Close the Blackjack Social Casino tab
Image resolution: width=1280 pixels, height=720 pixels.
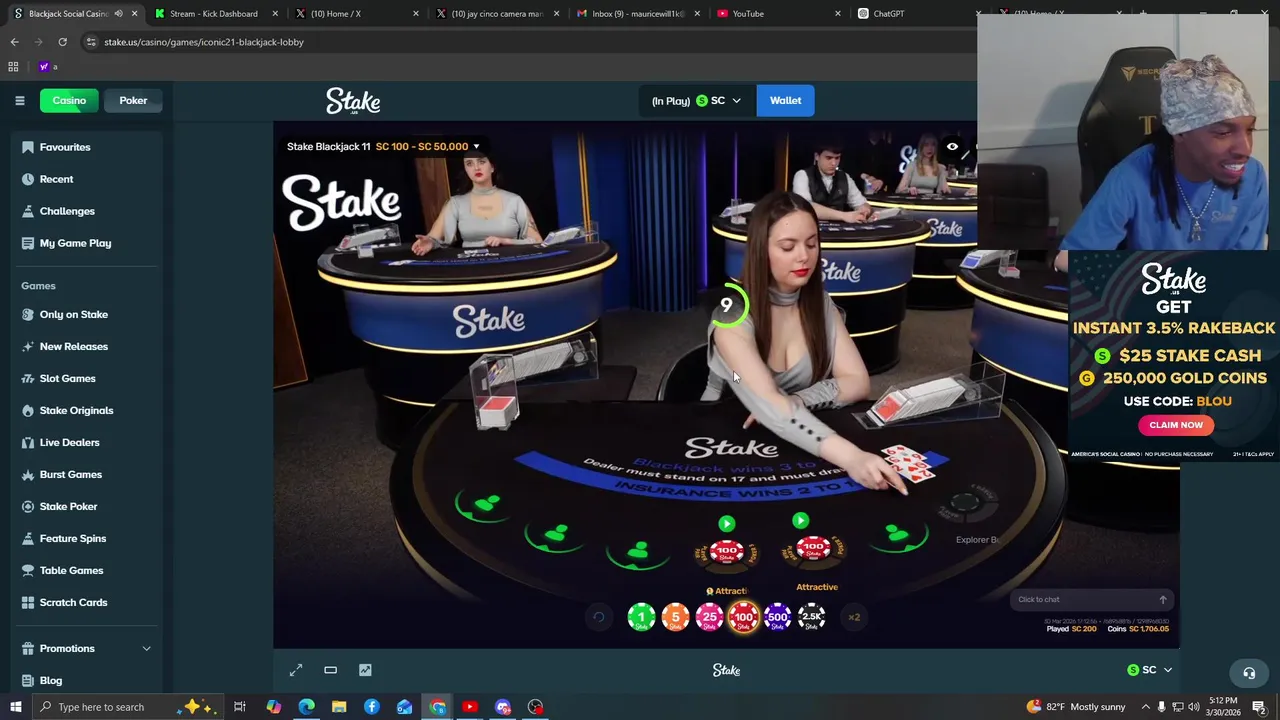(134, 14)
